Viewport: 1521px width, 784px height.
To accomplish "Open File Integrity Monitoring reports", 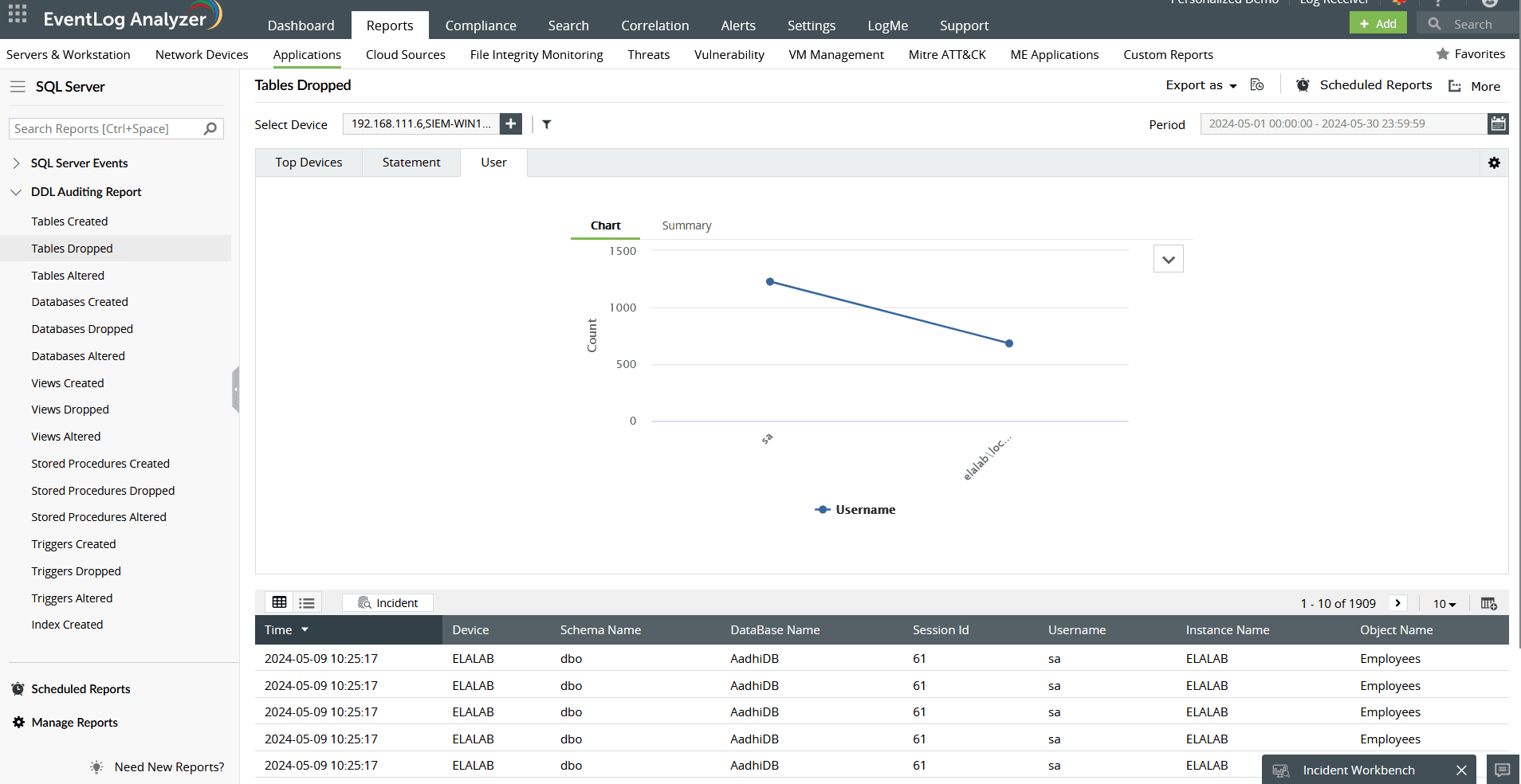I will click(x=536, y=55).
